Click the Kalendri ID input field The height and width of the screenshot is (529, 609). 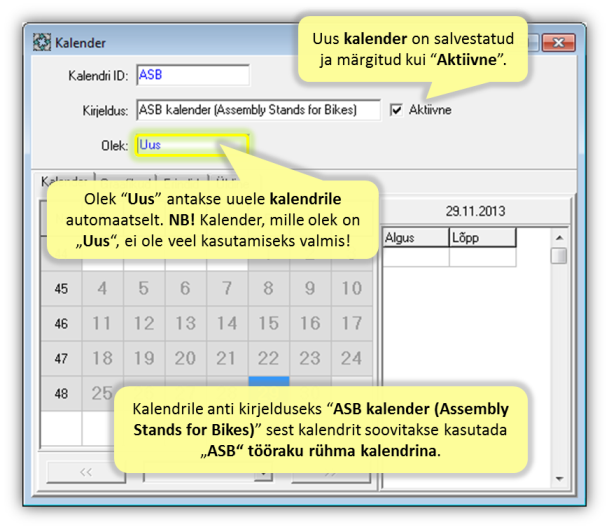coord(192,75)
